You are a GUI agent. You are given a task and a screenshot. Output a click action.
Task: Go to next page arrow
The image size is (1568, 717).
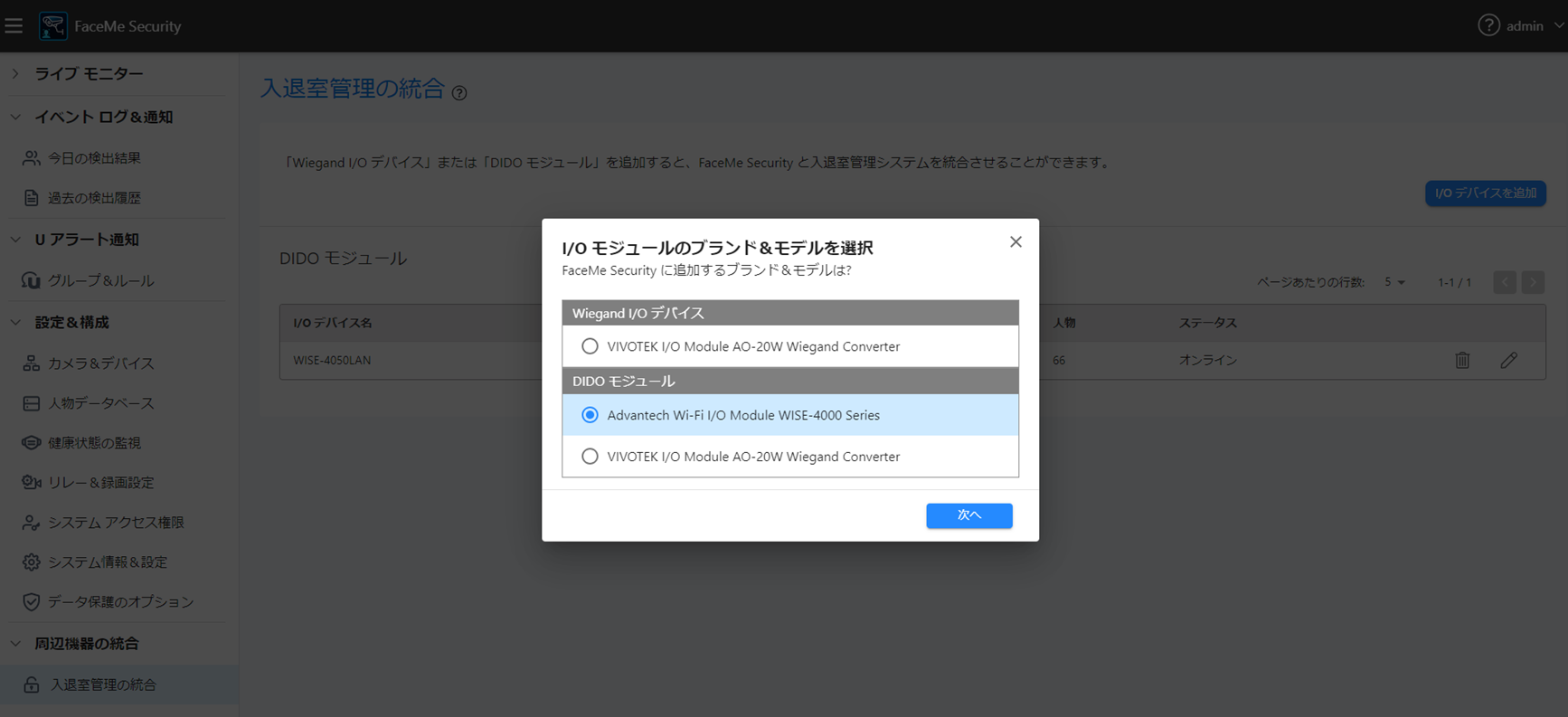pos(1533,282)
